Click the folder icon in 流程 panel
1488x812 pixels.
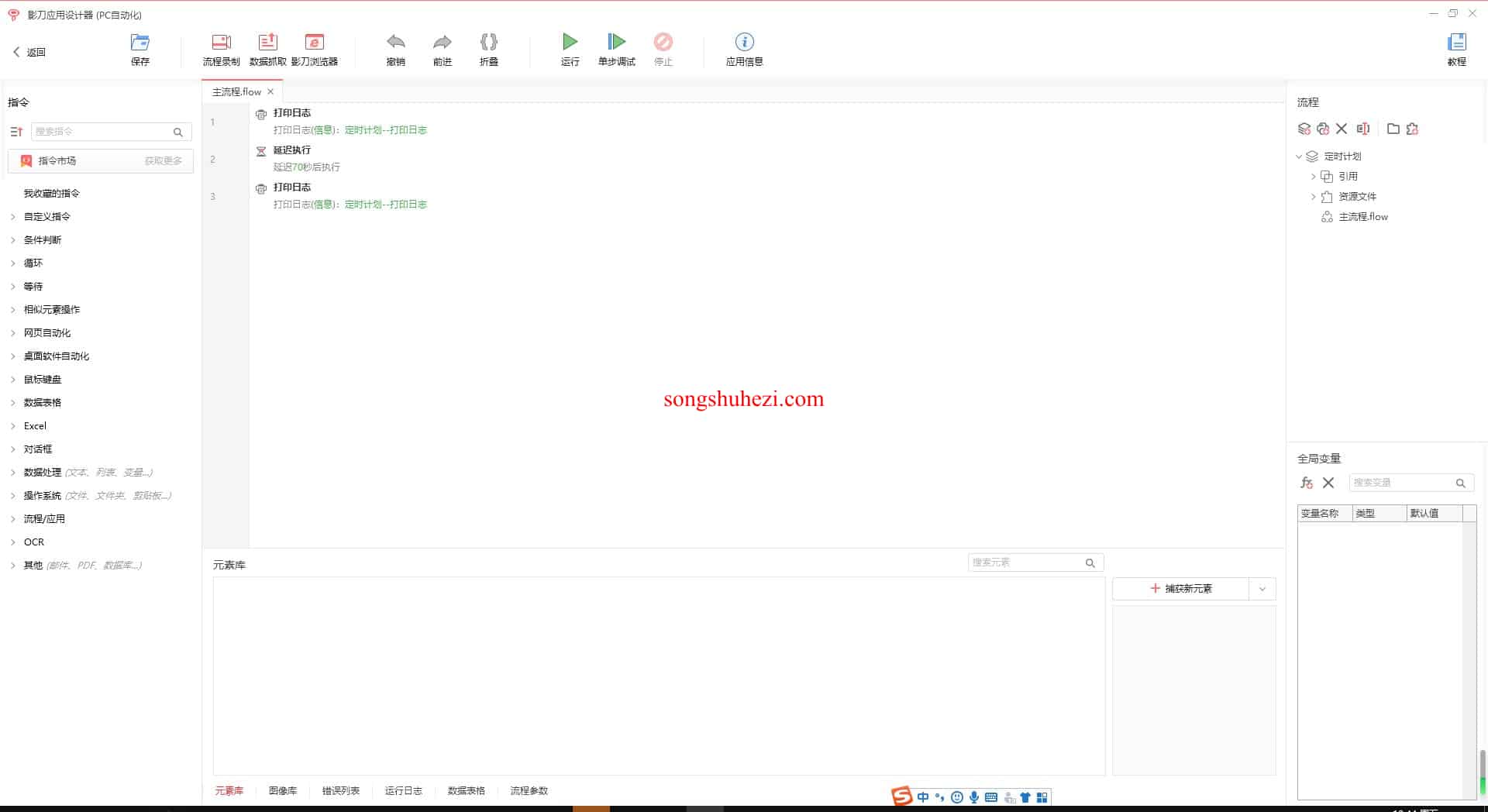click(x=1393, y=129)
